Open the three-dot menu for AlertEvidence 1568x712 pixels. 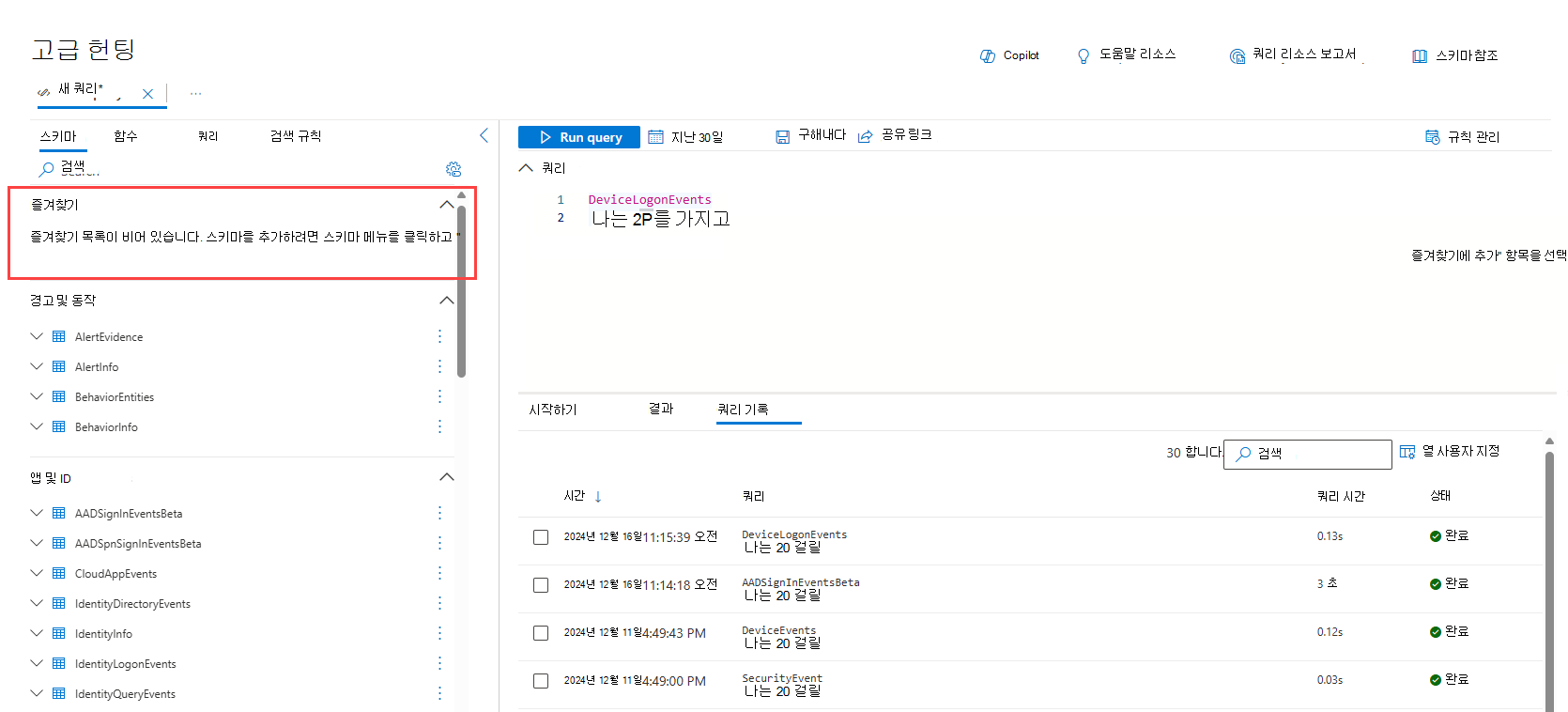[x=439, y=336]
